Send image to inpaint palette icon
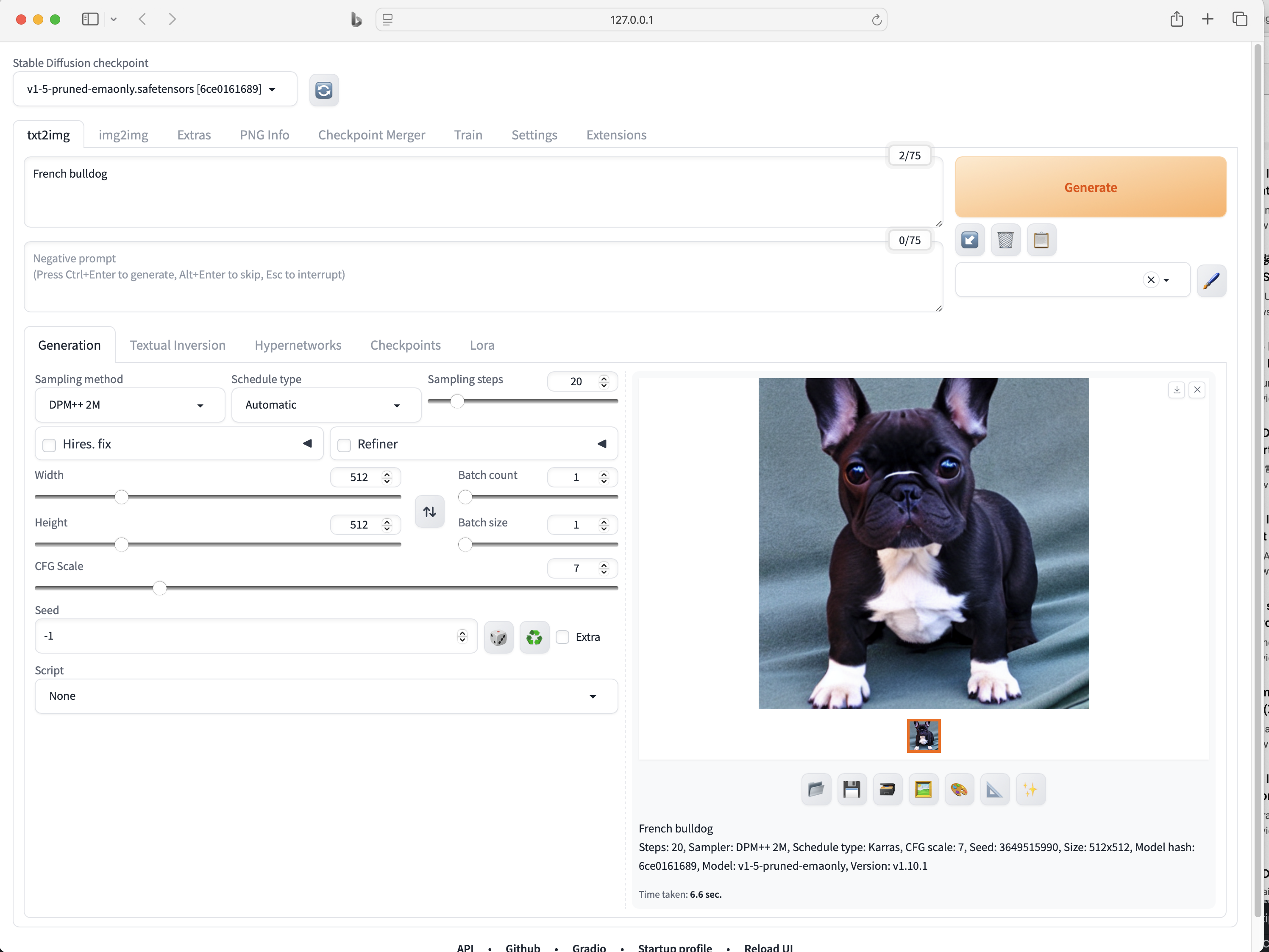This screenshot has width=1269, height=952. pos(959,790)
